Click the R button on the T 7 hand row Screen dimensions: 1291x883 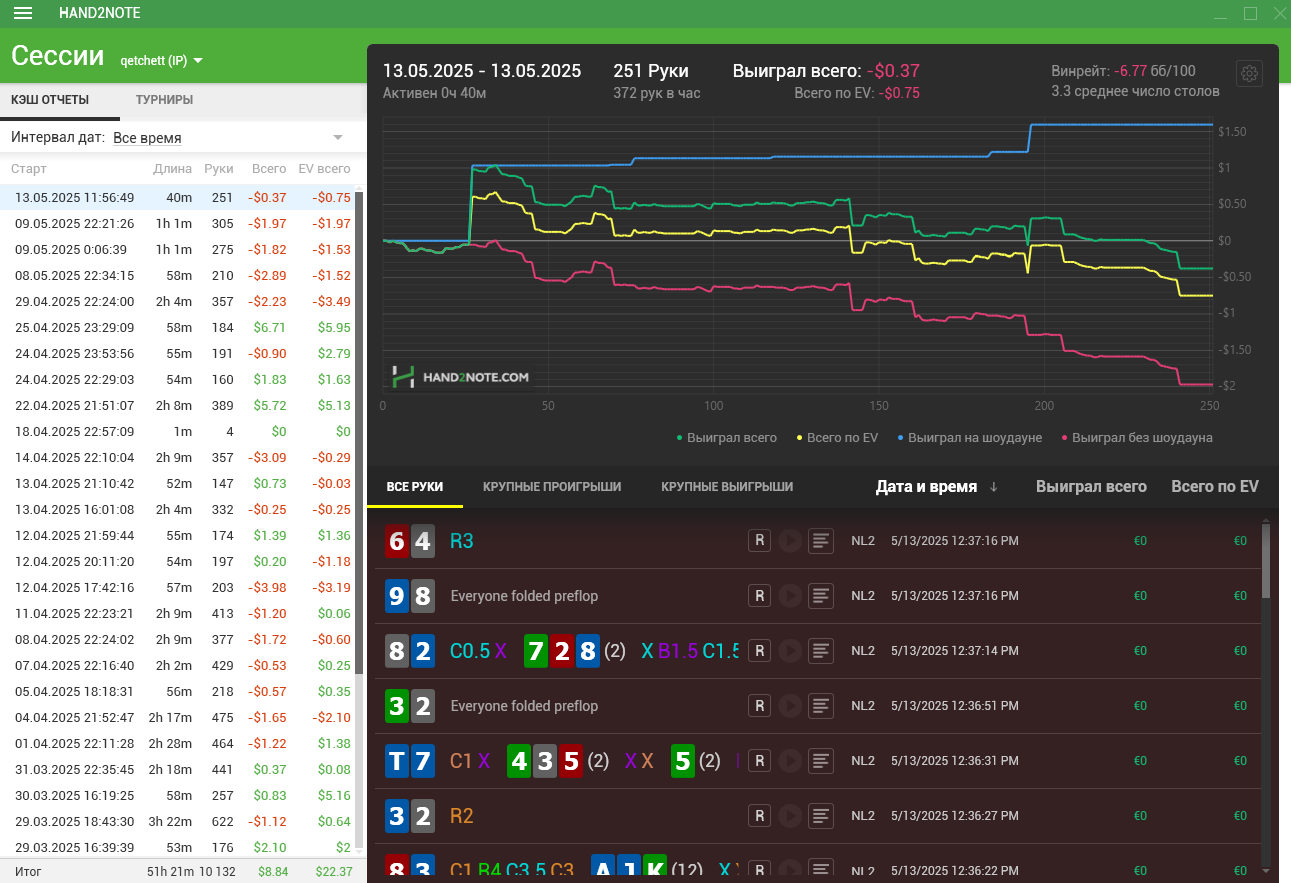(759, 761)
